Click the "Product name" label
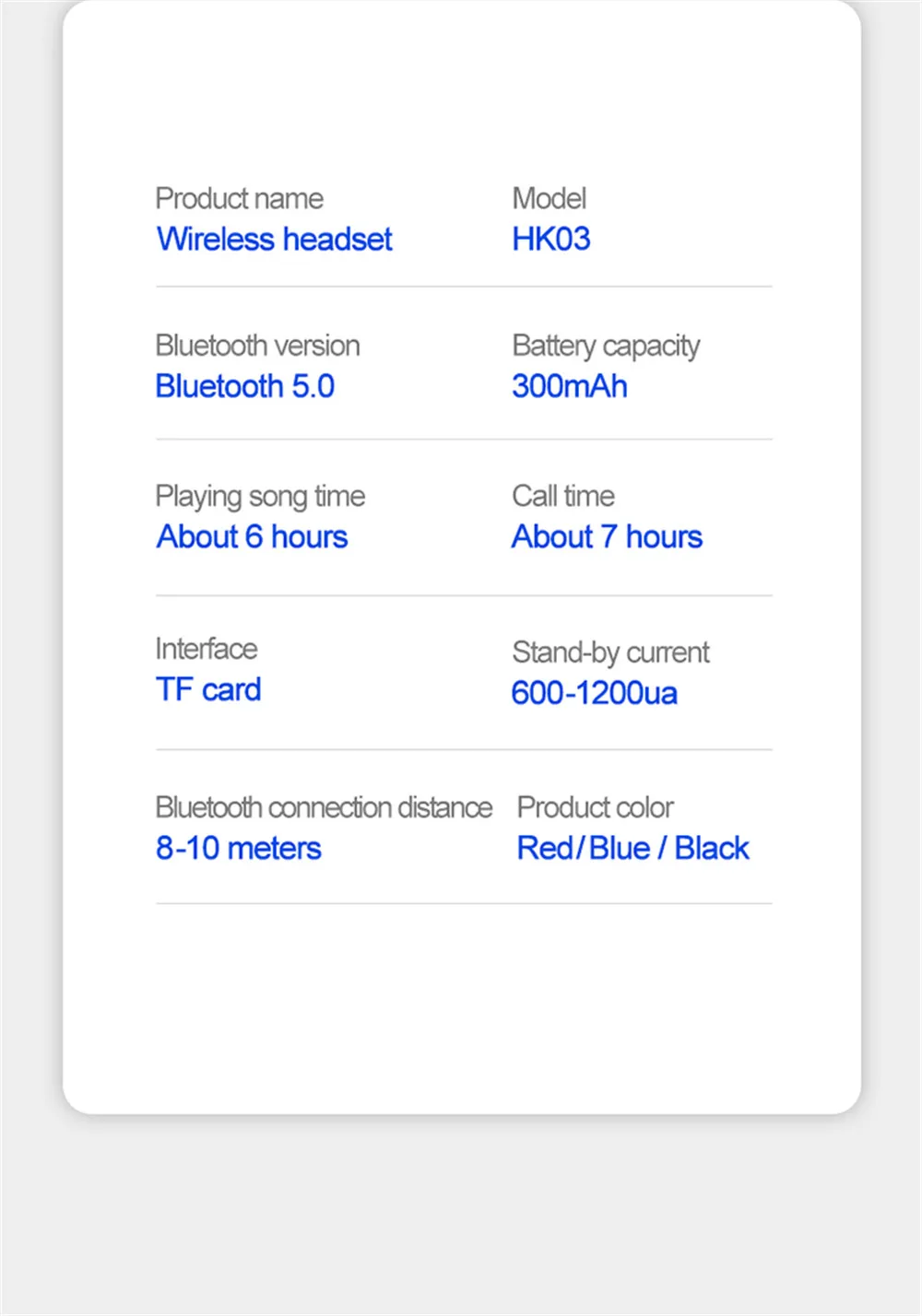This screenshot has height=1316, width=922. point(240,199)
